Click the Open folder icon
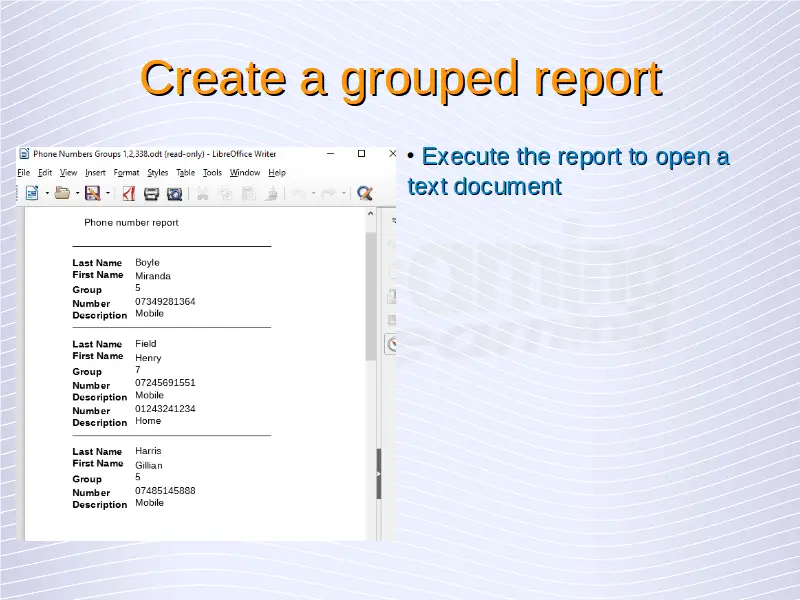Image resolution: width=800 pixels, height=600 pixels. coord(62,193)
